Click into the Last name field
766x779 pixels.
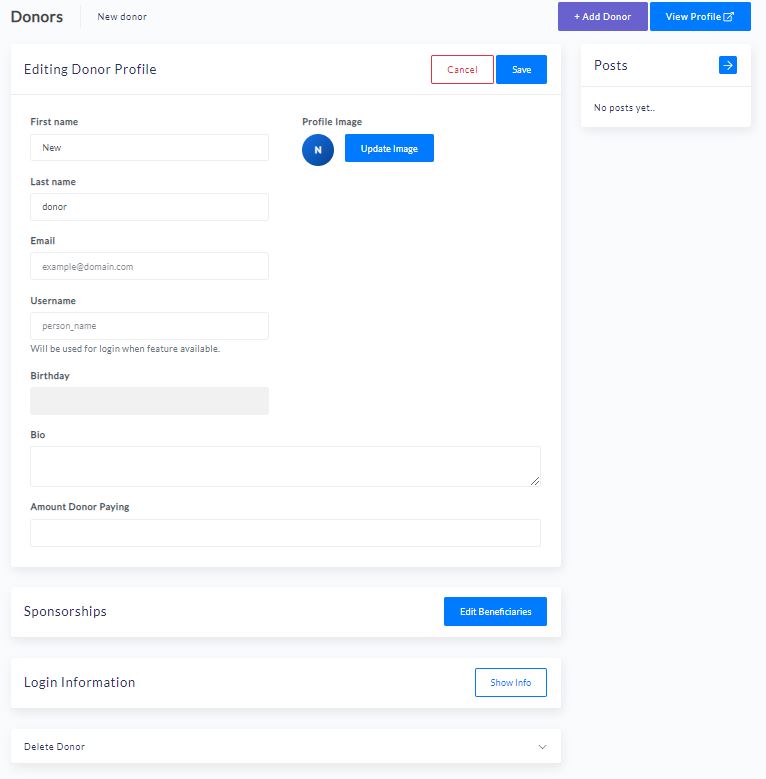149,207
